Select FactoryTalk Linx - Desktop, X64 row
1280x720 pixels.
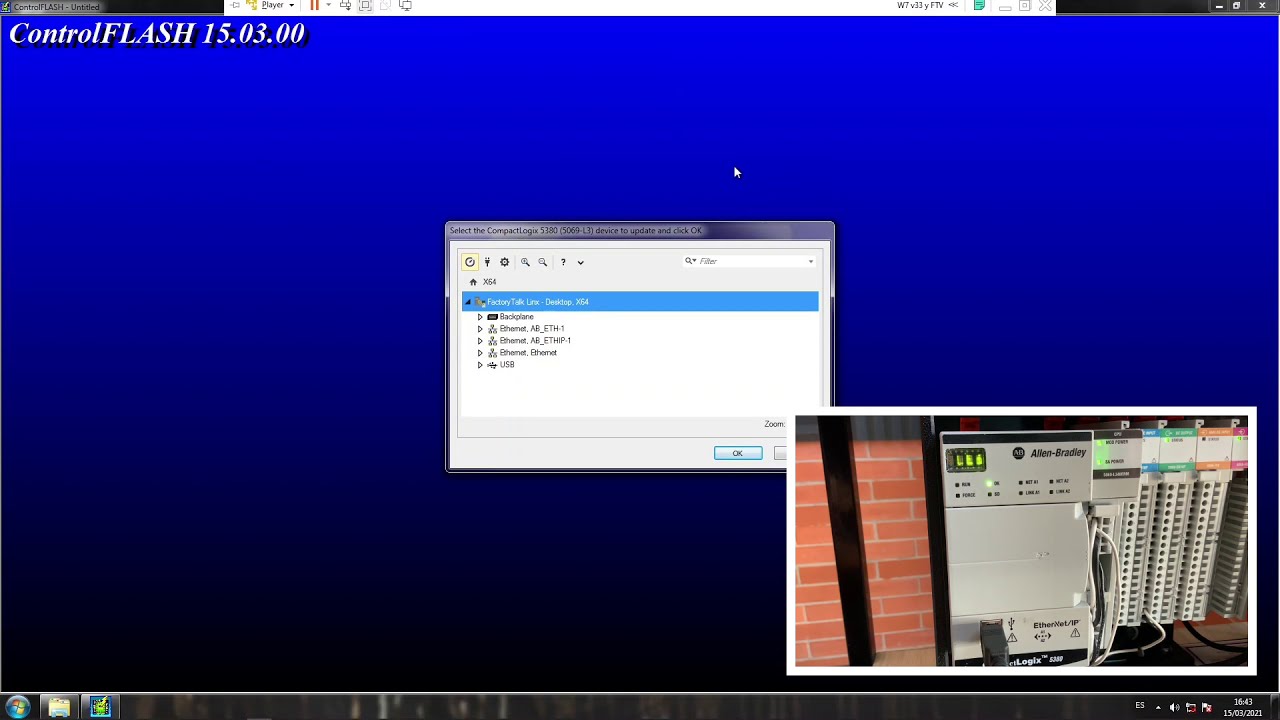click(640, 302)
